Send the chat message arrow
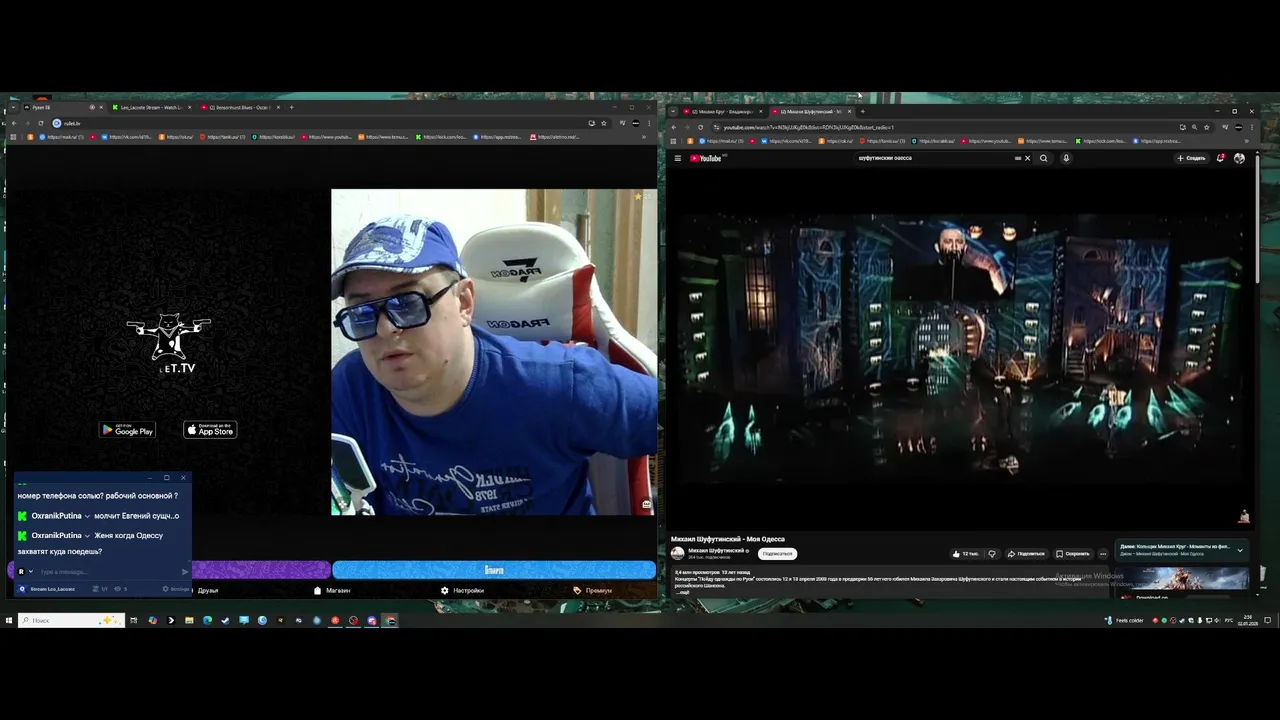The height and width of the screenshot is (720, 1280). coord(185,572)
